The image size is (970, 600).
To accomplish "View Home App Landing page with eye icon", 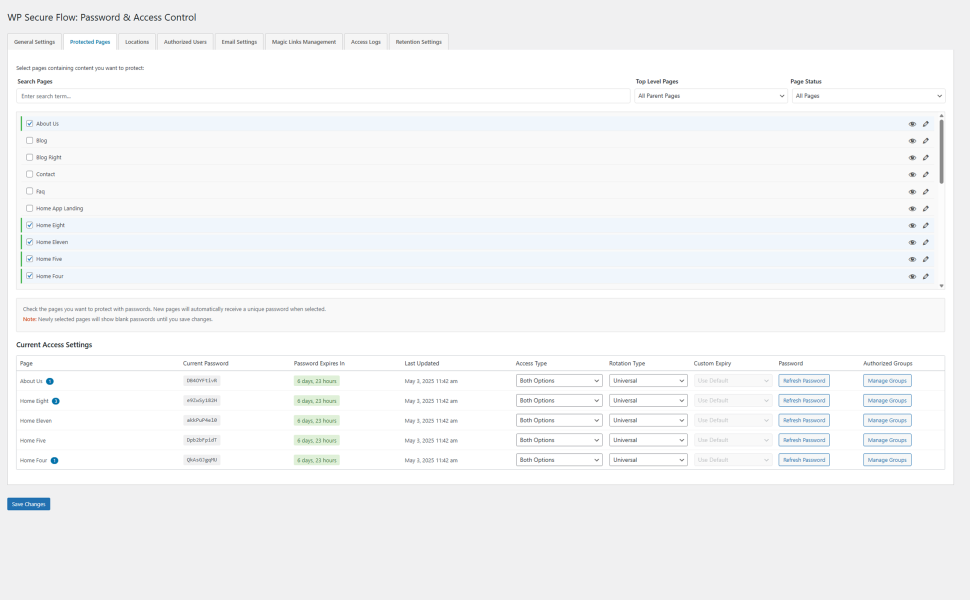I will [912, 208].
